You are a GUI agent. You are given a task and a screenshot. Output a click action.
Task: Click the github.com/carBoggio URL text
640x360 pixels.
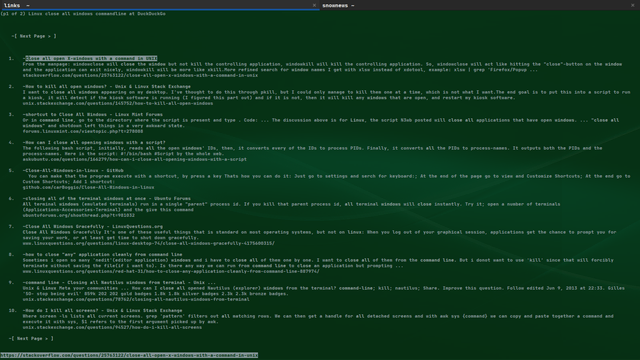click(x=89, y=187)
